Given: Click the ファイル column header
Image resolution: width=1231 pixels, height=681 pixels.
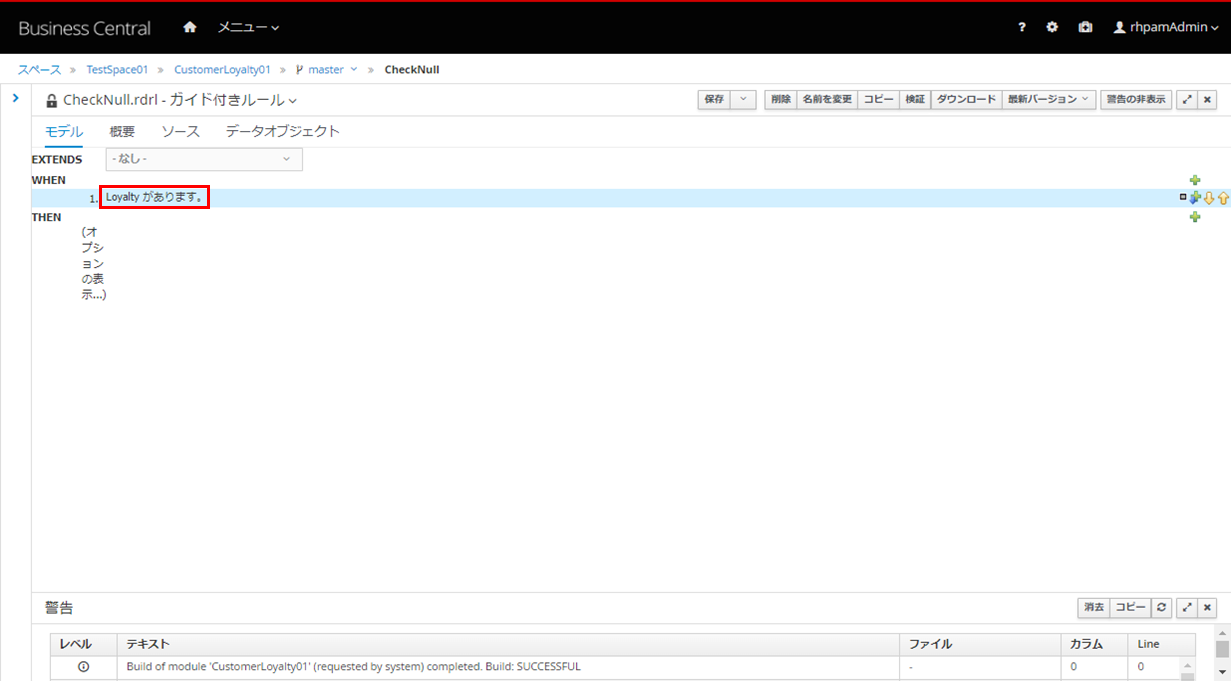Looking at the screenshot, I should coord(980,644).
